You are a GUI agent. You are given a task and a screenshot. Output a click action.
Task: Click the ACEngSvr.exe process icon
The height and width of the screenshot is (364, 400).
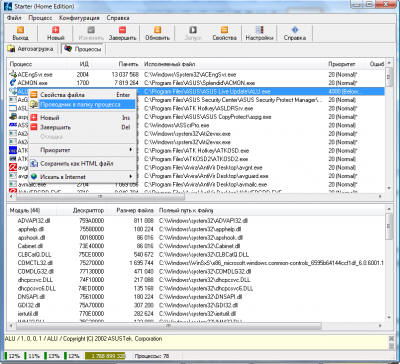coord(13,74)
